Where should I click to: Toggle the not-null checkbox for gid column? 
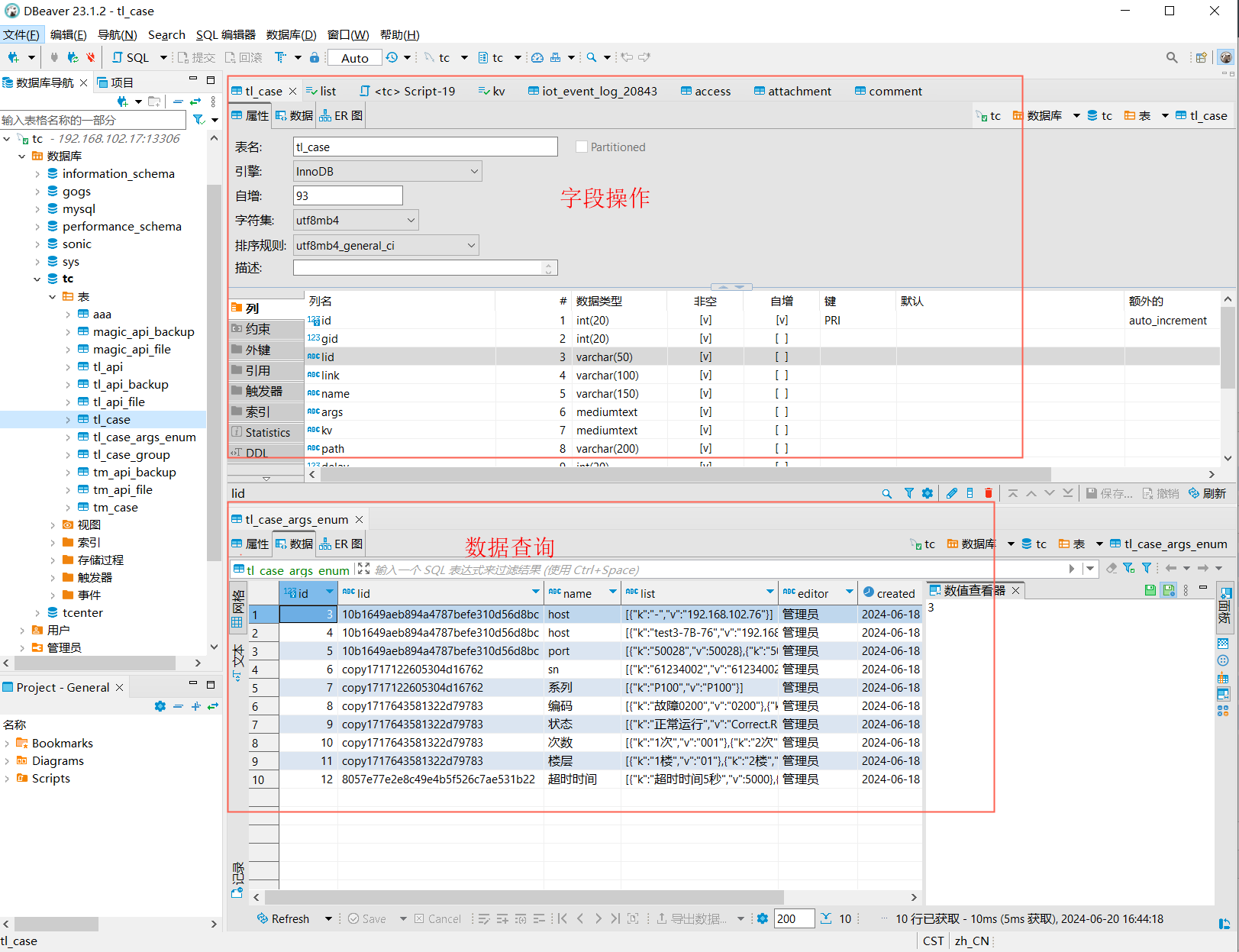click(x=705, y=339)
